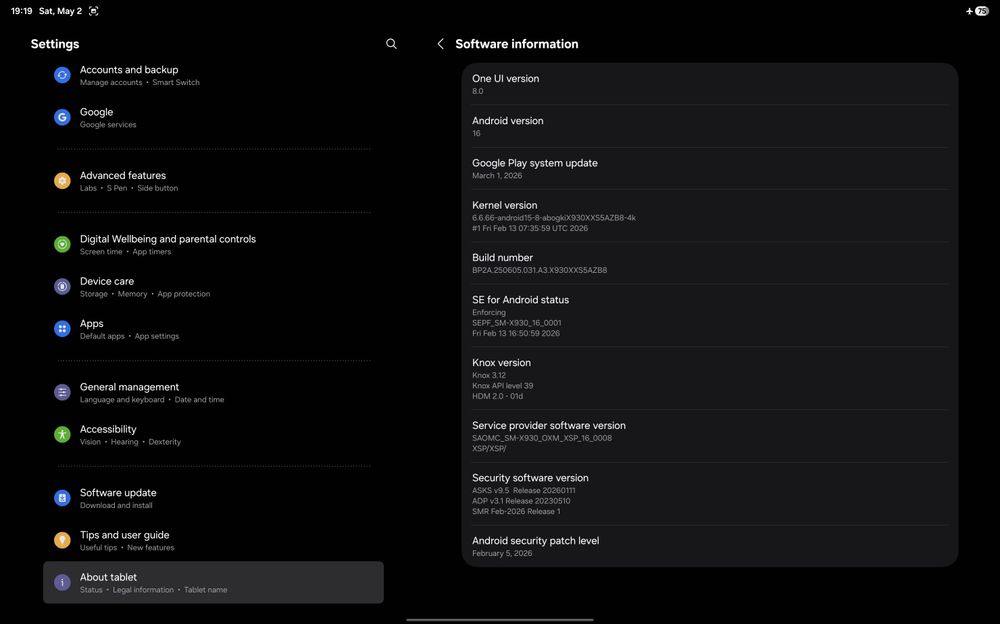Image resolution: width=1000 pixels, height=624 pixels.
Task: Open Accounts and backup settings
Action: tap(214, 75)
